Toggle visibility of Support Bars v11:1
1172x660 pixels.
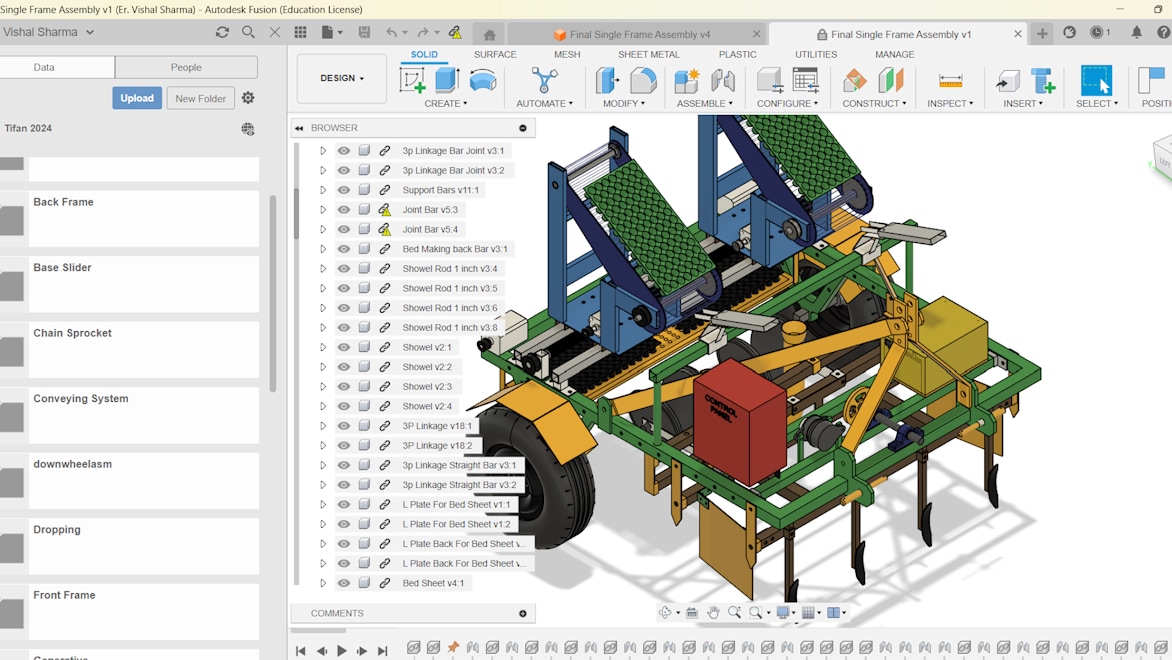[x=344, y=190]
